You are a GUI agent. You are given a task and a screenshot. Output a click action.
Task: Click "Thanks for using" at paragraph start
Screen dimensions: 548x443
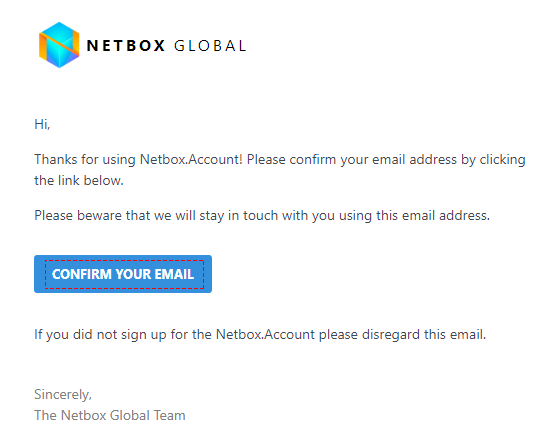tap(85, 160)
